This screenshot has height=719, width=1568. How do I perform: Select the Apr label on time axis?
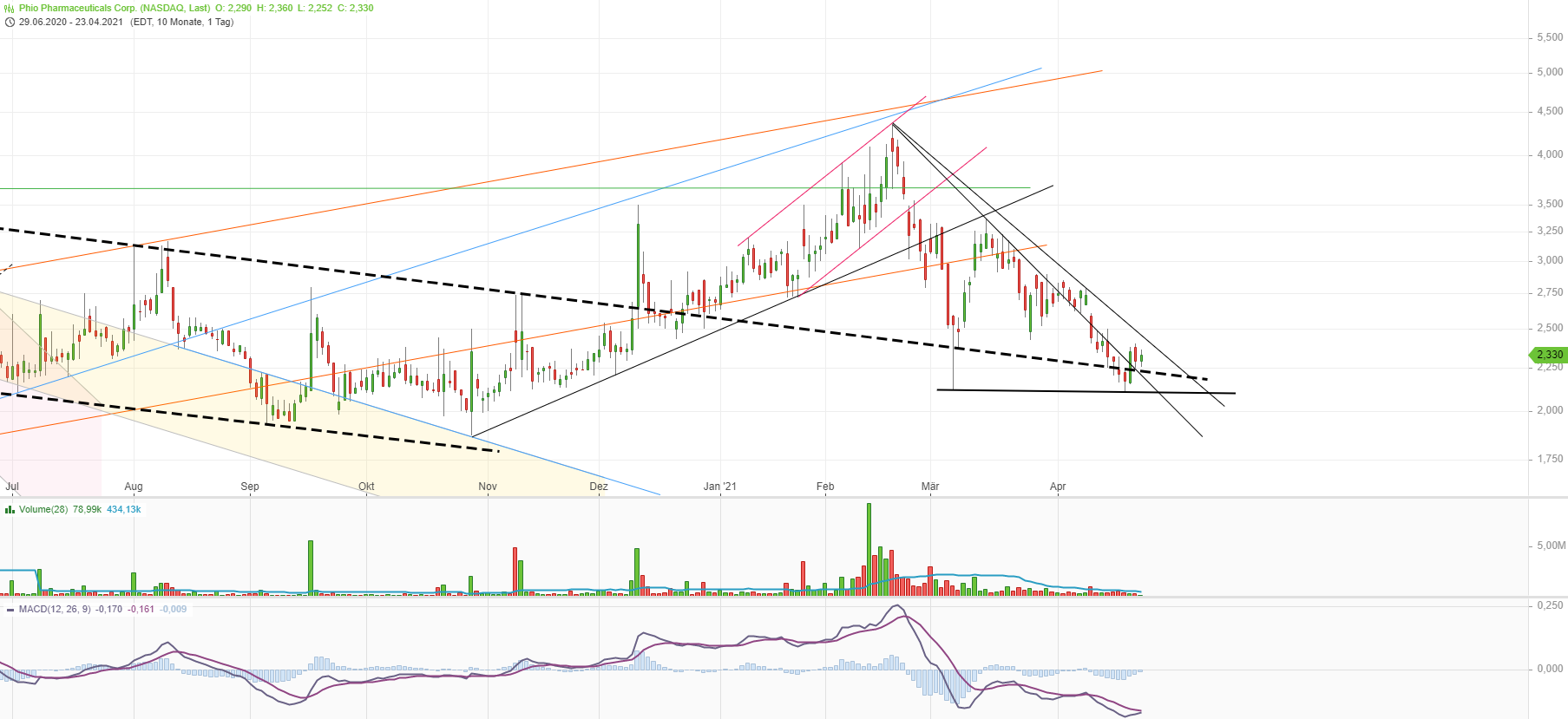point(1058,487)
